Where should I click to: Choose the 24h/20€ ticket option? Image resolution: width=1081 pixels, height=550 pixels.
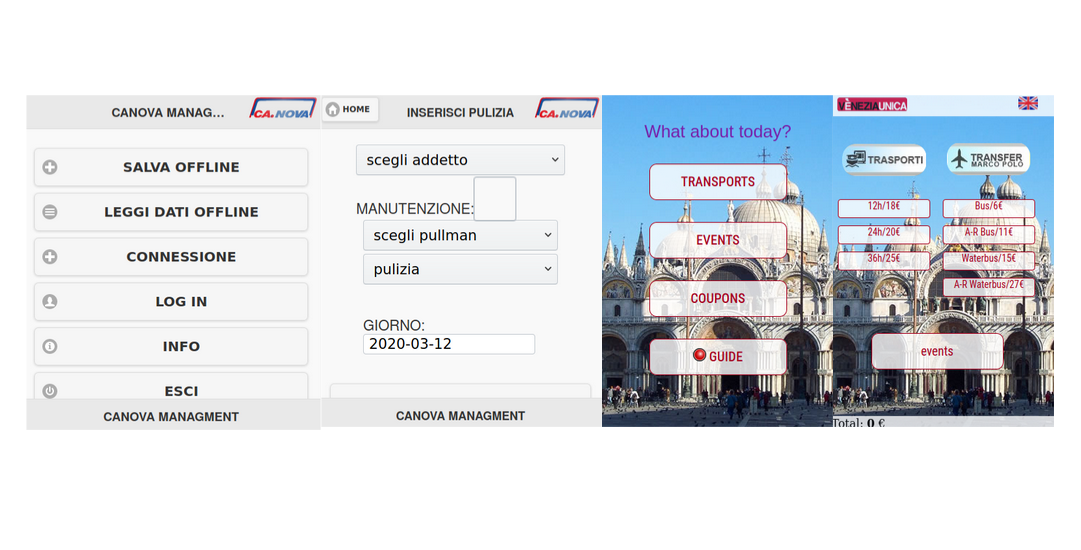coord(883,233)
